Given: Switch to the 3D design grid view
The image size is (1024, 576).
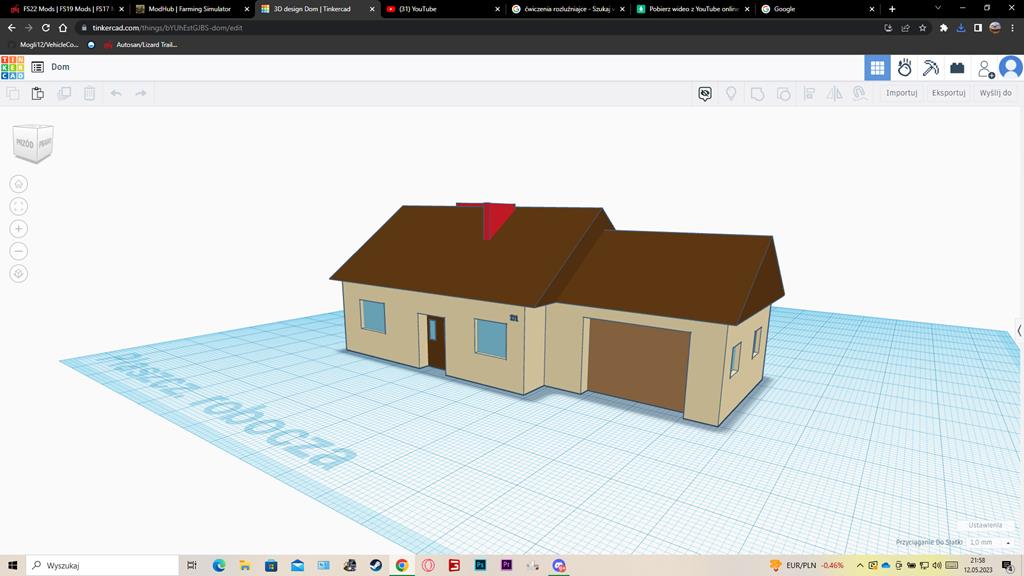Looking at the screenshot, I should (877, 68).
